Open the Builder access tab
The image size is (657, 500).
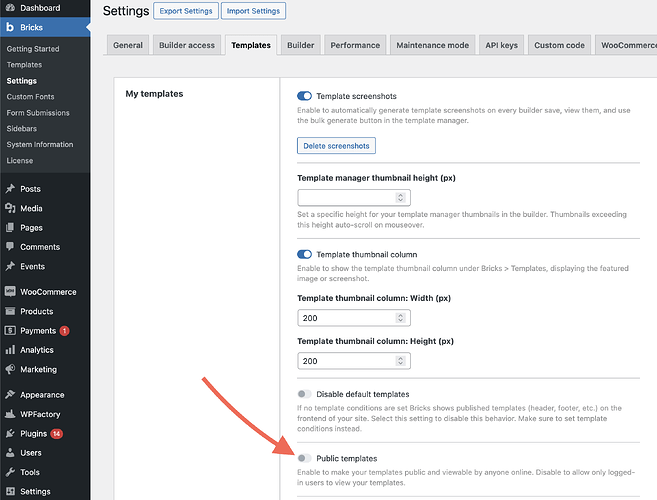[x=187, y=45]
